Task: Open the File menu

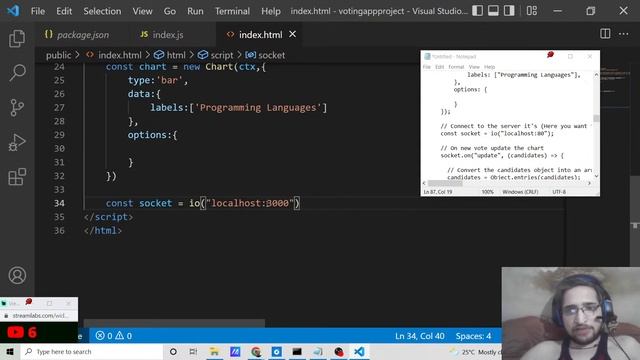Action: 38,11
